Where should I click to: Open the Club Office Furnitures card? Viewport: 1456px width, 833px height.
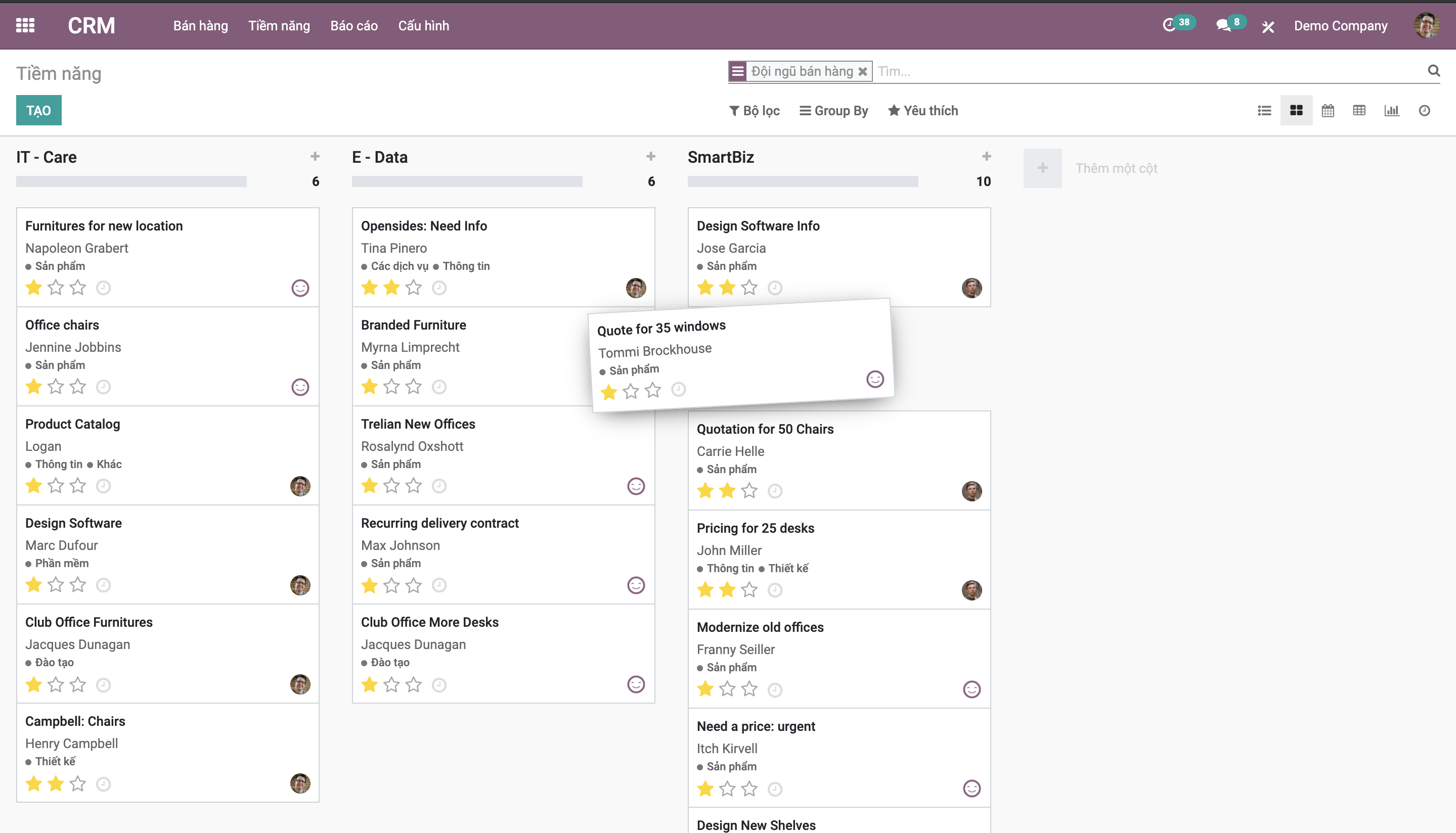168,654
